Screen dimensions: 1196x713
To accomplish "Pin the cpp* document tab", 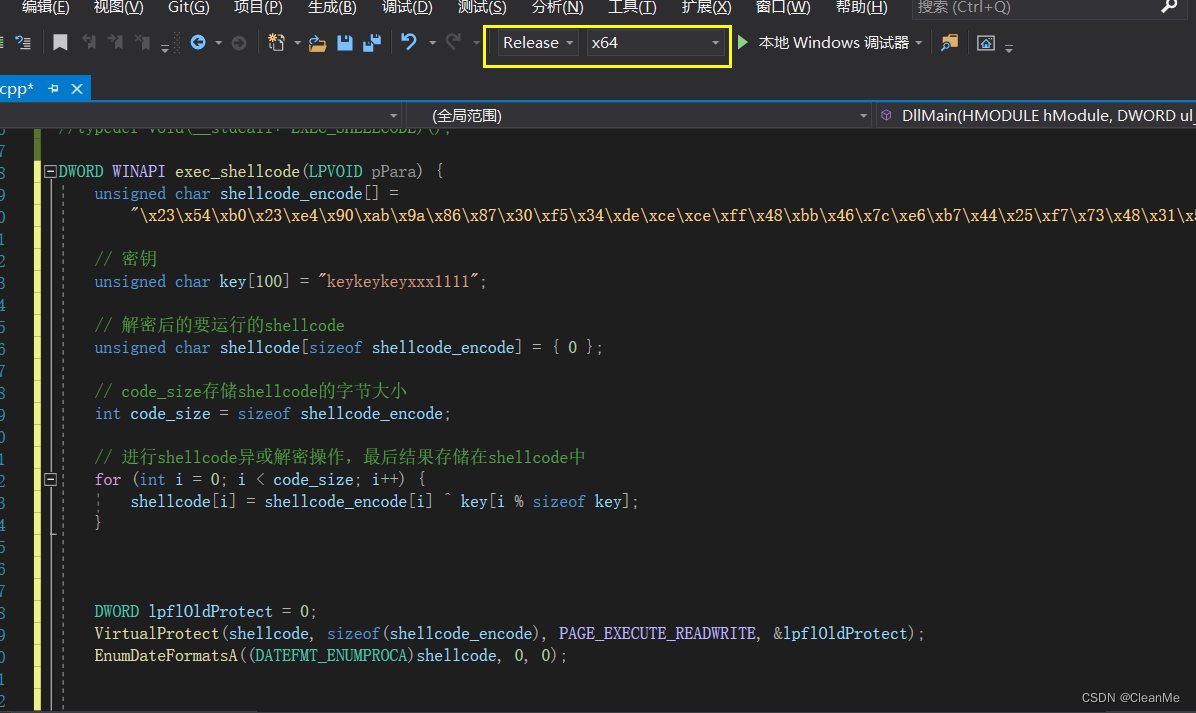I will pos(53,89).
